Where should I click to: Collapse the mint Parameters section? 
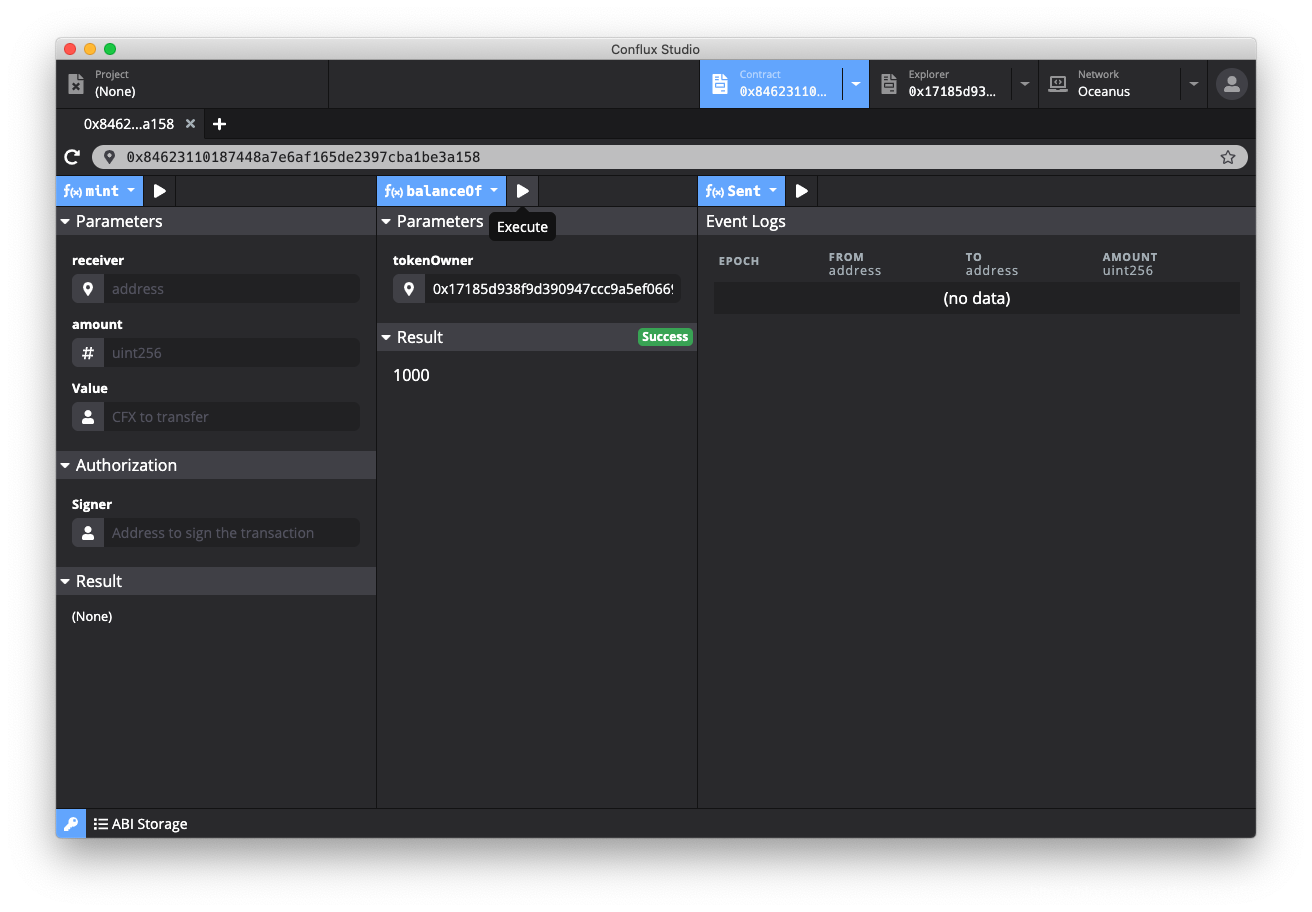click(x=216, y=221)
